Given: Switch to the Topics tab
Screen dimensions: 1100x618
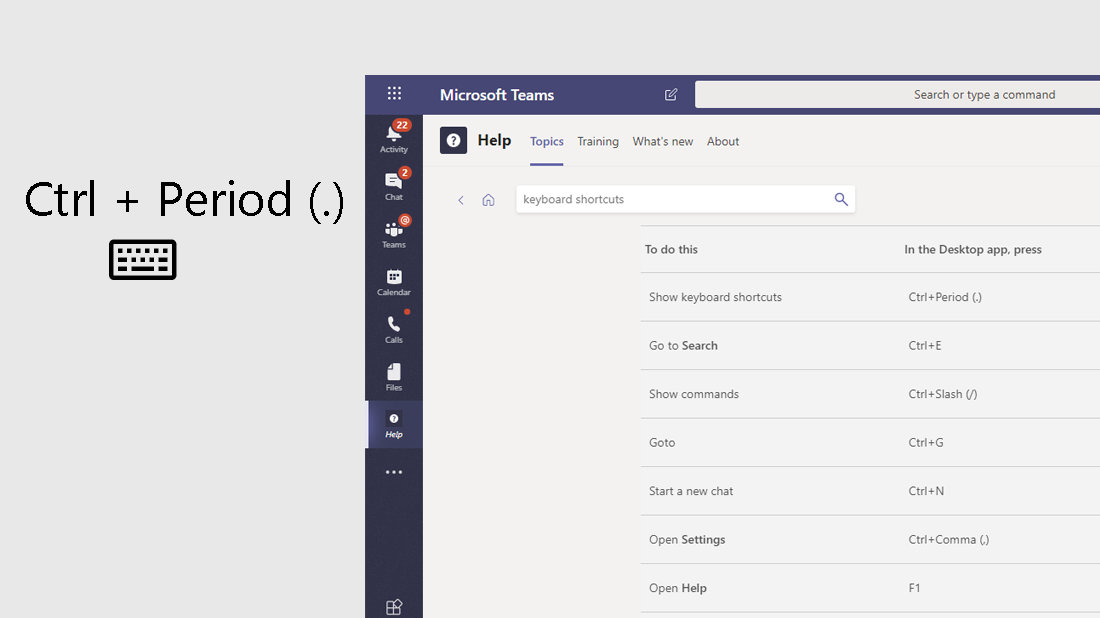Looking at the screenshot, I should pyautogui.click(x=547, y=142).
